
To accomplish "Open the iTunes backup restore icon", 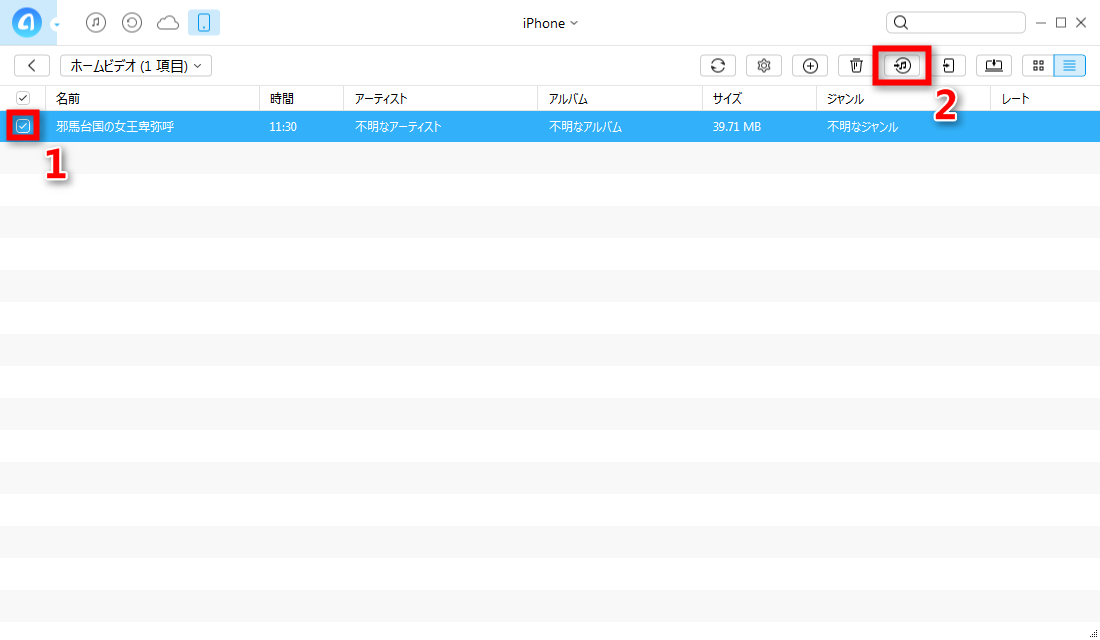I will tap(132, 22).
